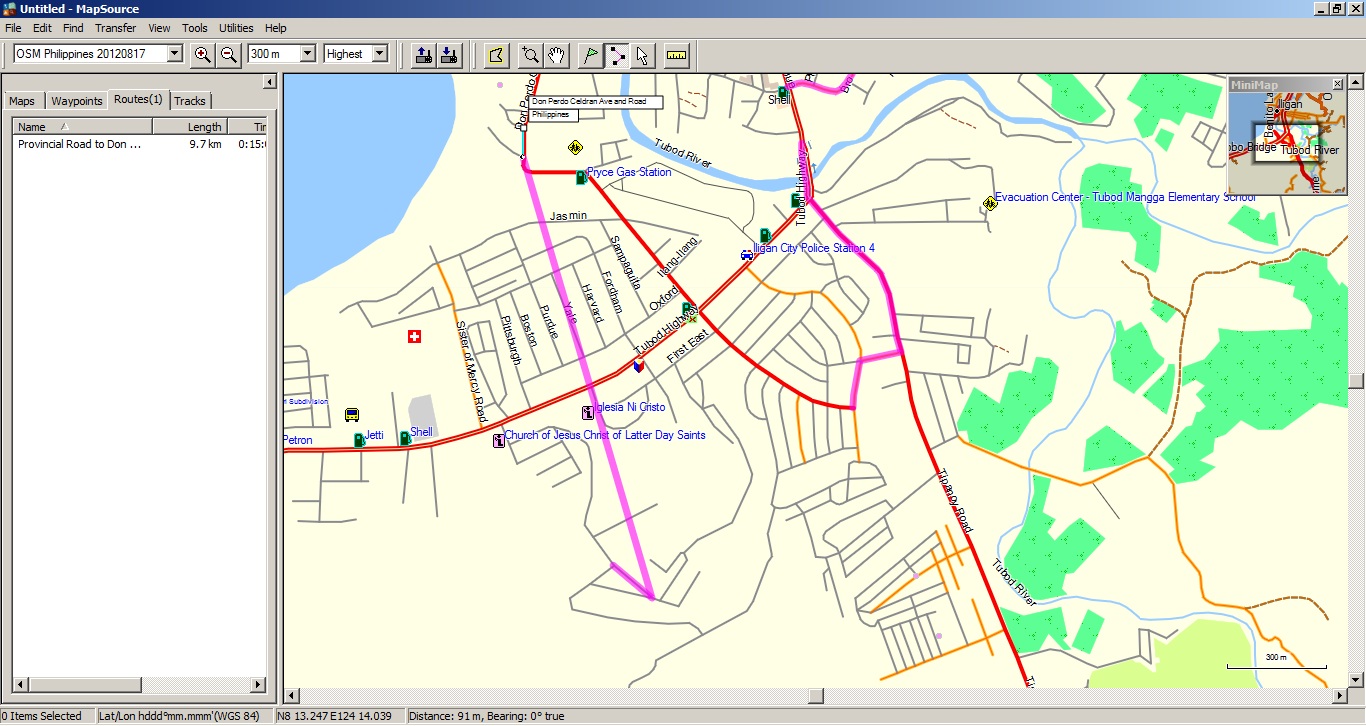The height and width of the screenshot is (726, 1366).
Task: Click the yellow bus stop icon
Action: (352, 414)
